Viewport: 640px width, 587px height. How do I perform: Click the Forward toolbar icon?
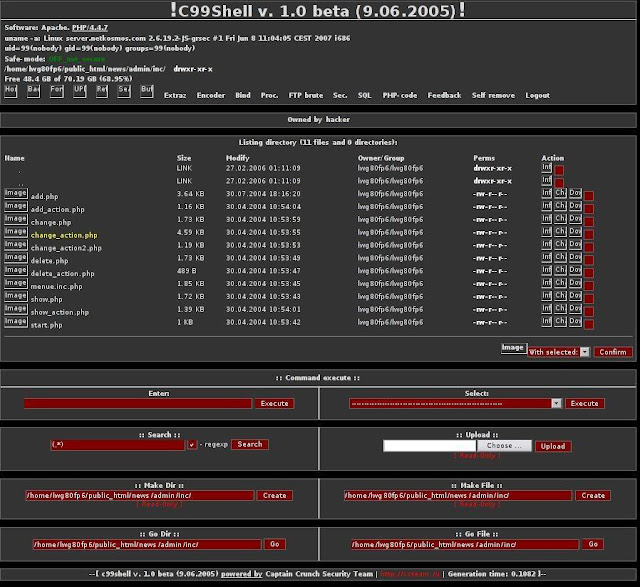coord(57,91)
